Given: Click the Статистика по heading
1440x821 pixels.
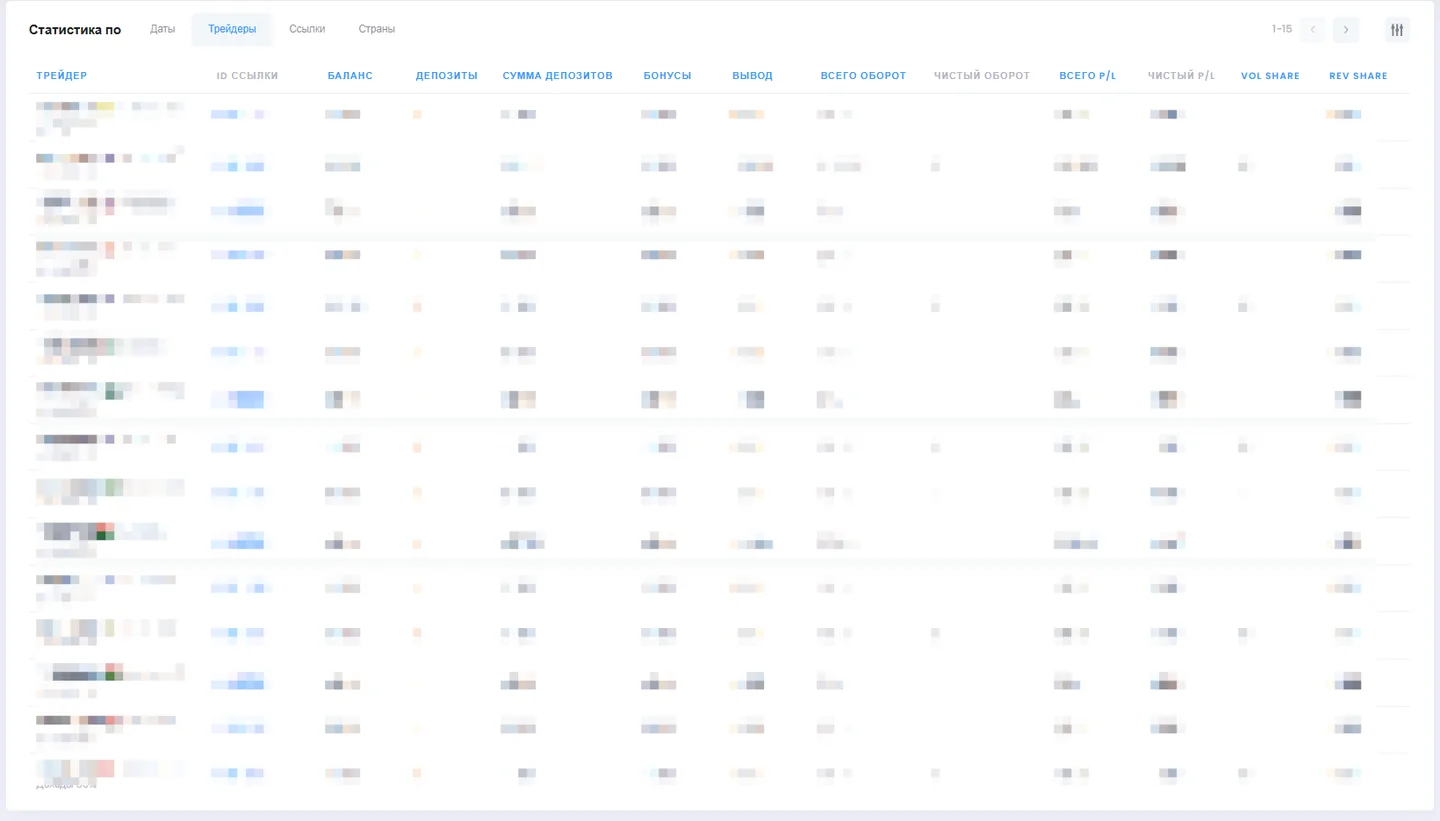Looking at the screenshot, I should tap(75, 30).
